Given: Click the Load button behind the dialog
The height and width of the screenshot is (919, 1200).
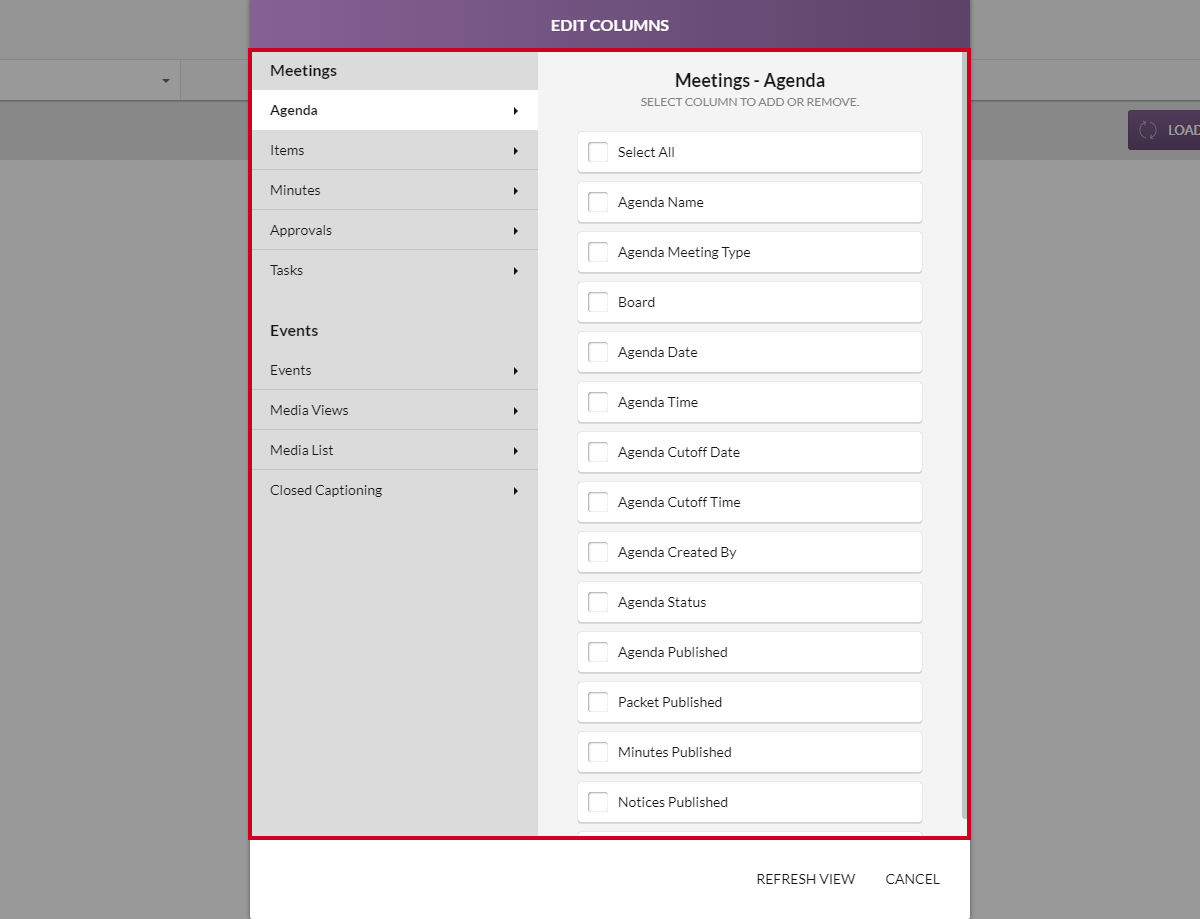Looking at the screenshot, I should point(1164,130).
